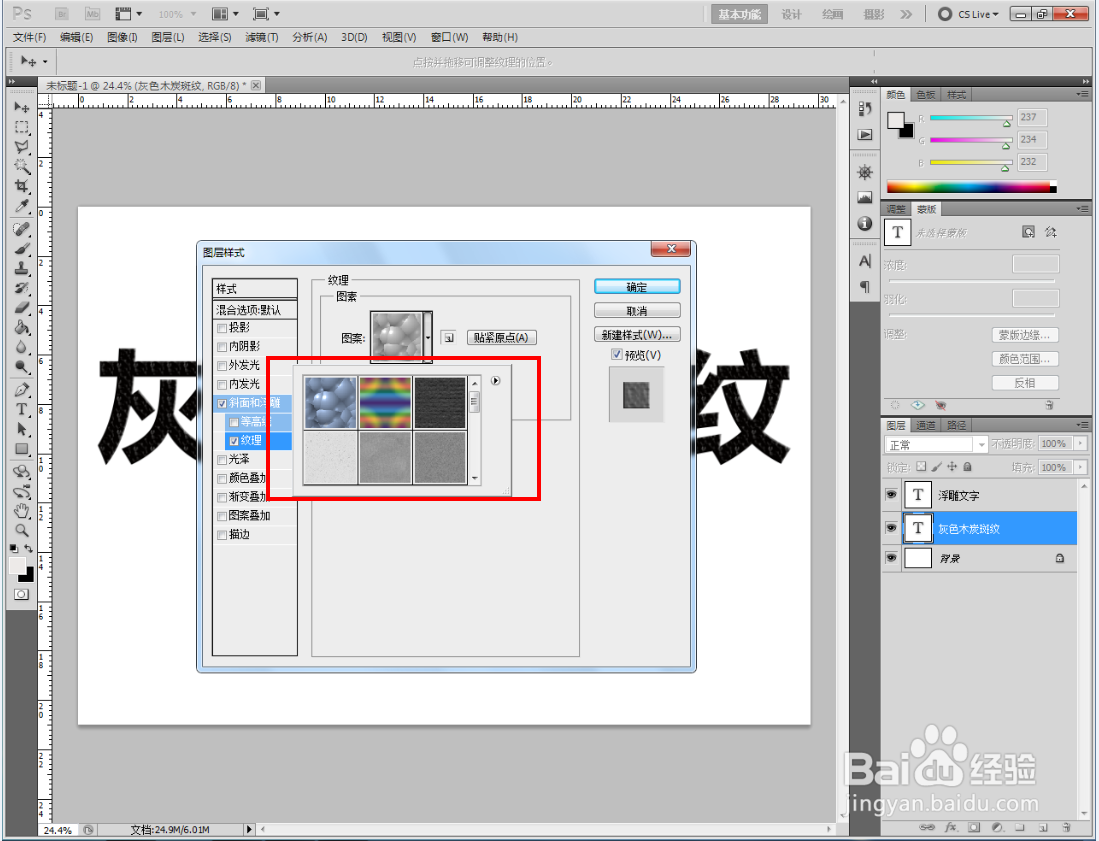
Task: Enable 内阴影 inner shadow checkbox
Action: [222, 347]
